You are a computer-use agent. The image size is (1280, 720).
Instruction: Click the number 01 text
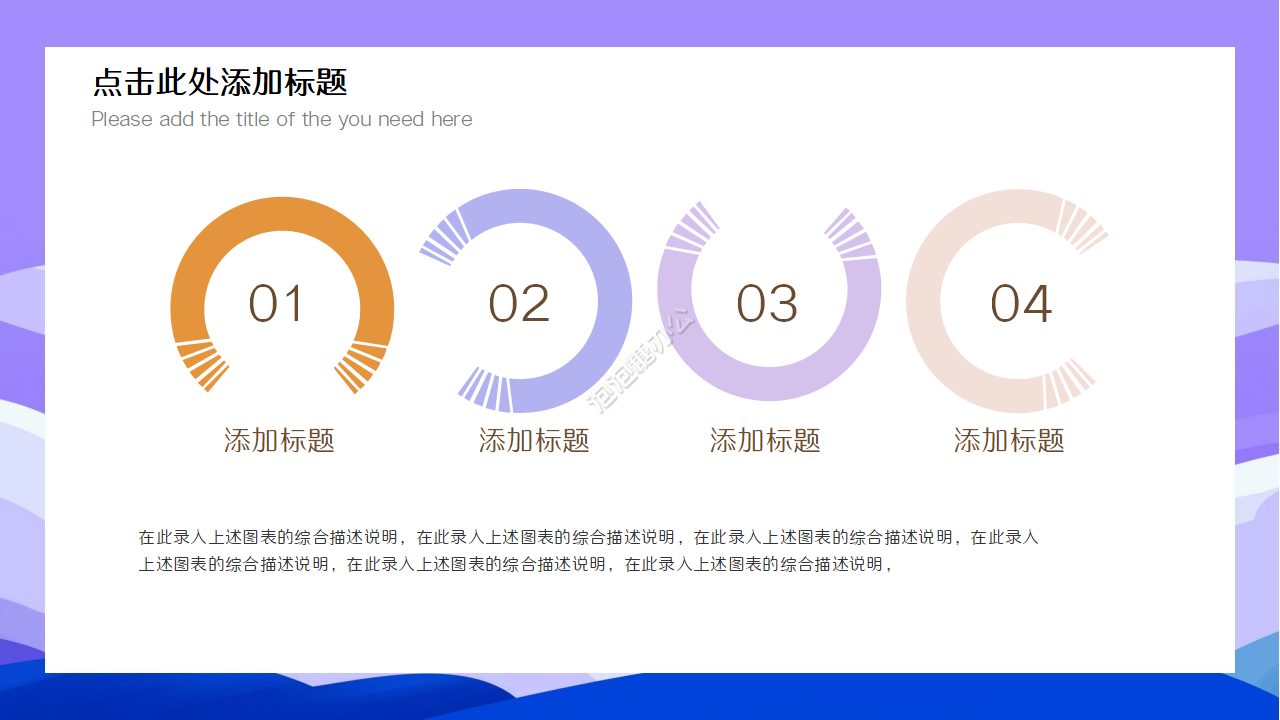click(276, 304)
